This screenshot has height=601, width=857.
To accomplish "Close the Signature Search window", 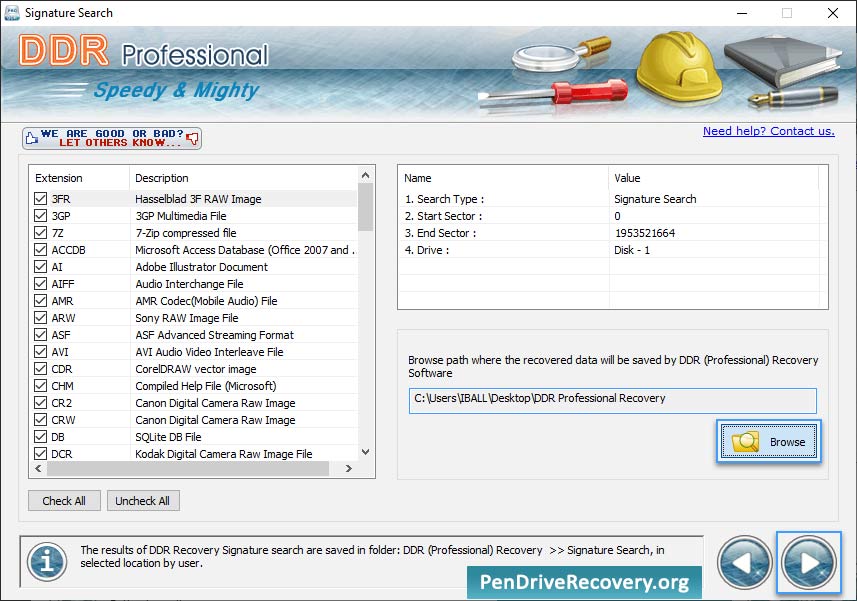I will click(832, 13).
